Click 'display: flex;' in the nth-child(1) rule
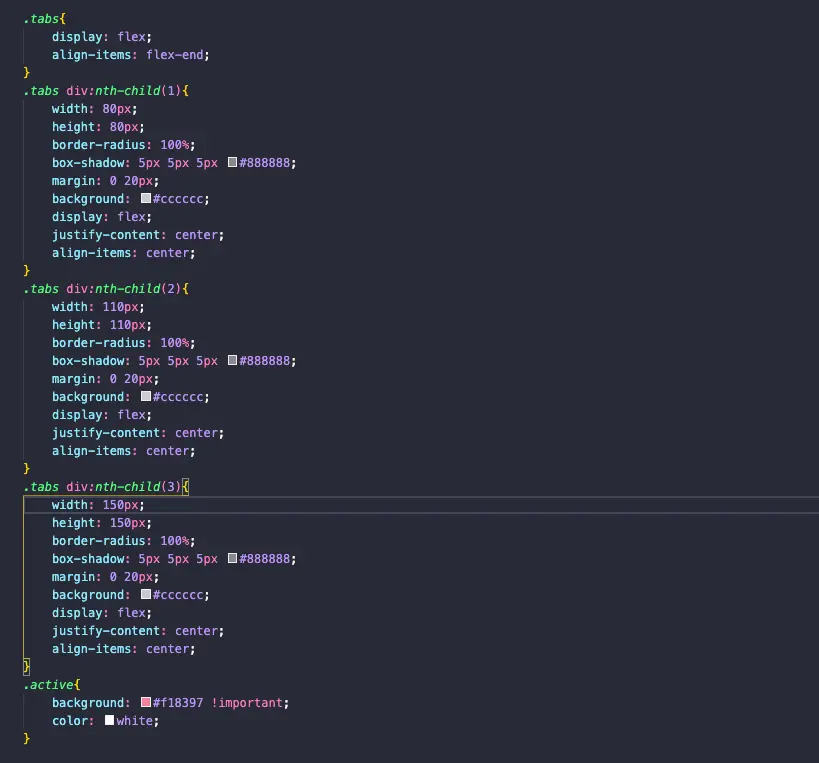The width and height of the screenshot is (819, 763). (x=102, y=217)
